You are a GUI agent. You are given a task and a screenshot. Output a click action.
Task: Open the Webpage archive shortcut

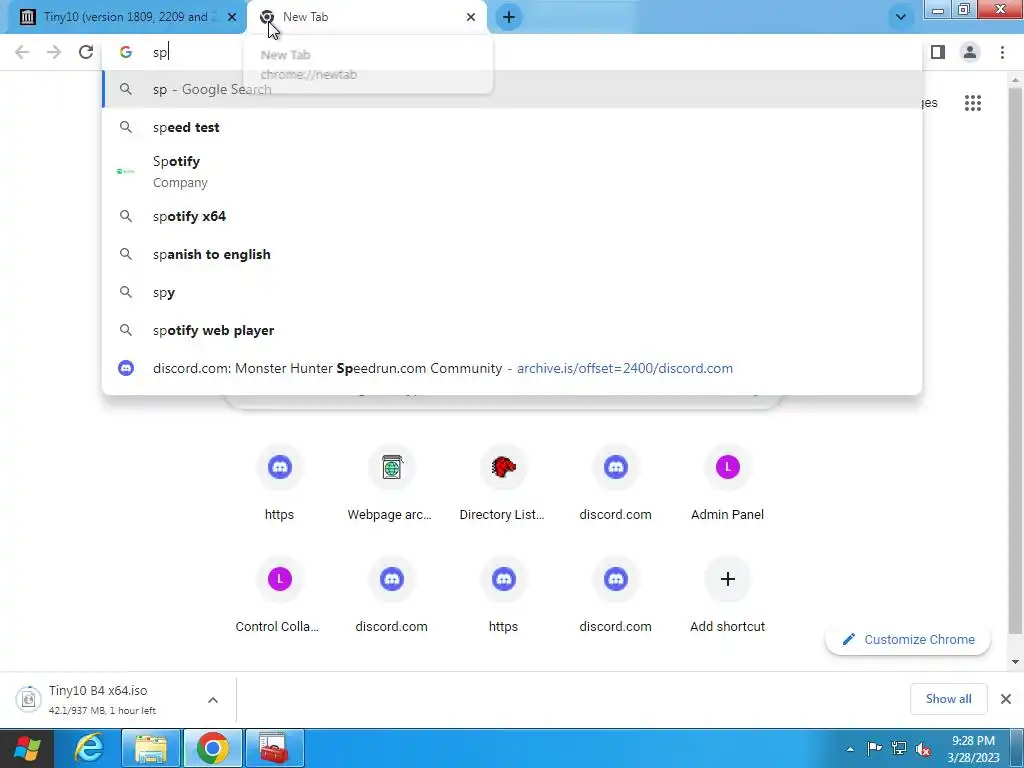391,483
